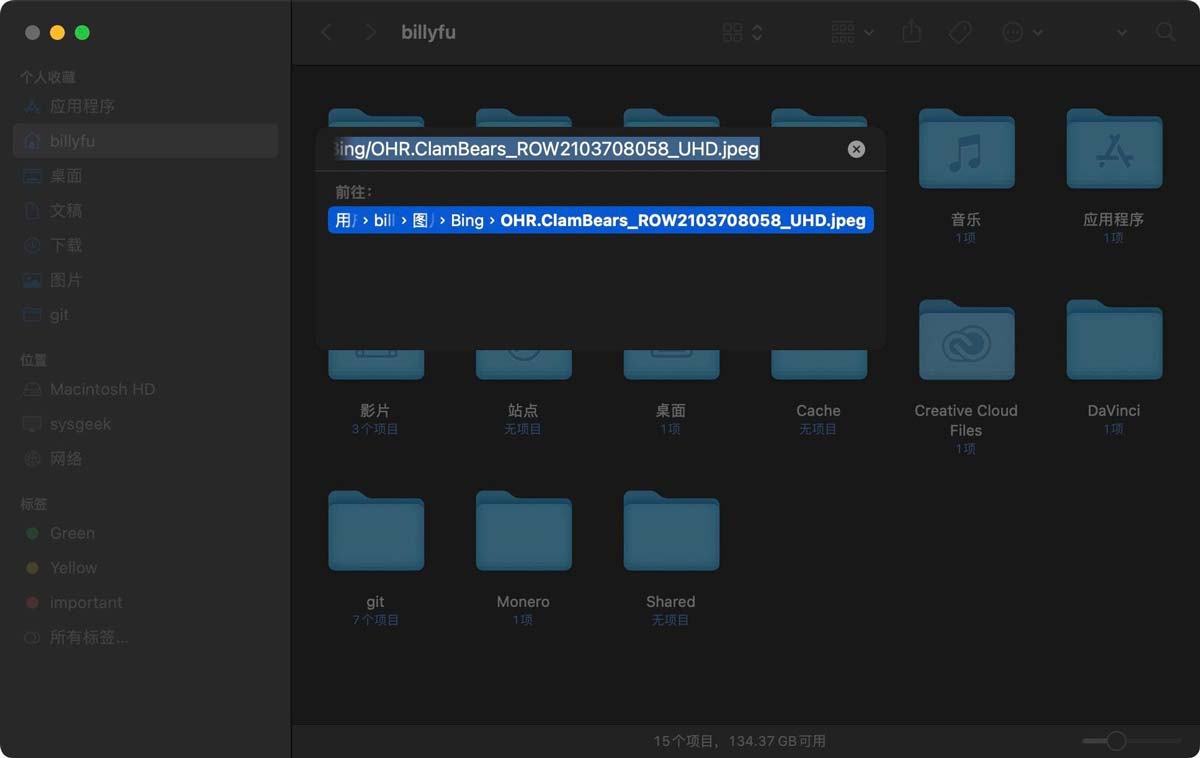Open 所有标签 in the sidebar
1200x758 pixels.
[145, 637]
